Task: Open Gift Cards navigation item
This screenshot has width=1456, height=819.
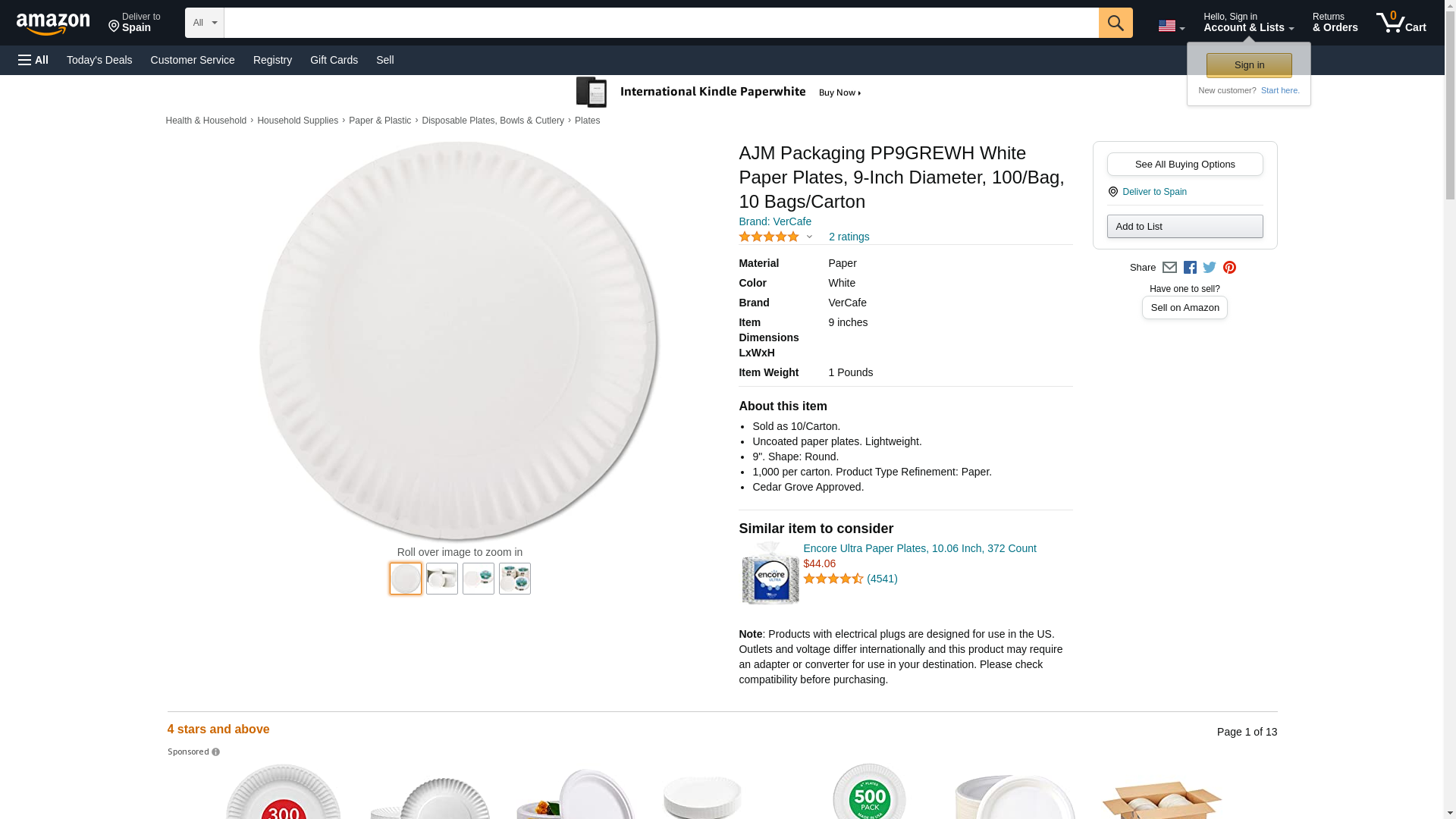Action: tap(334, 60)
